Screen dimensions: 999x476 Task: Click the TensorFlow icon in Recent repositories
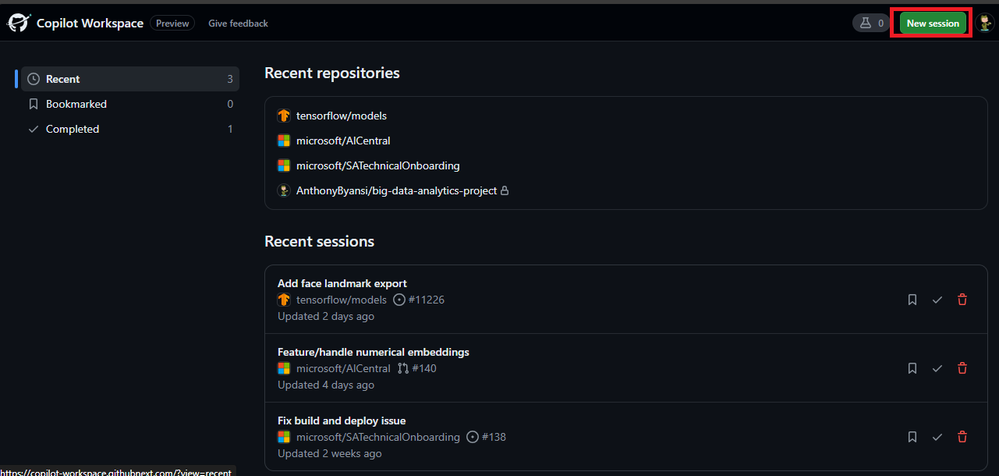tap(284, 116)
